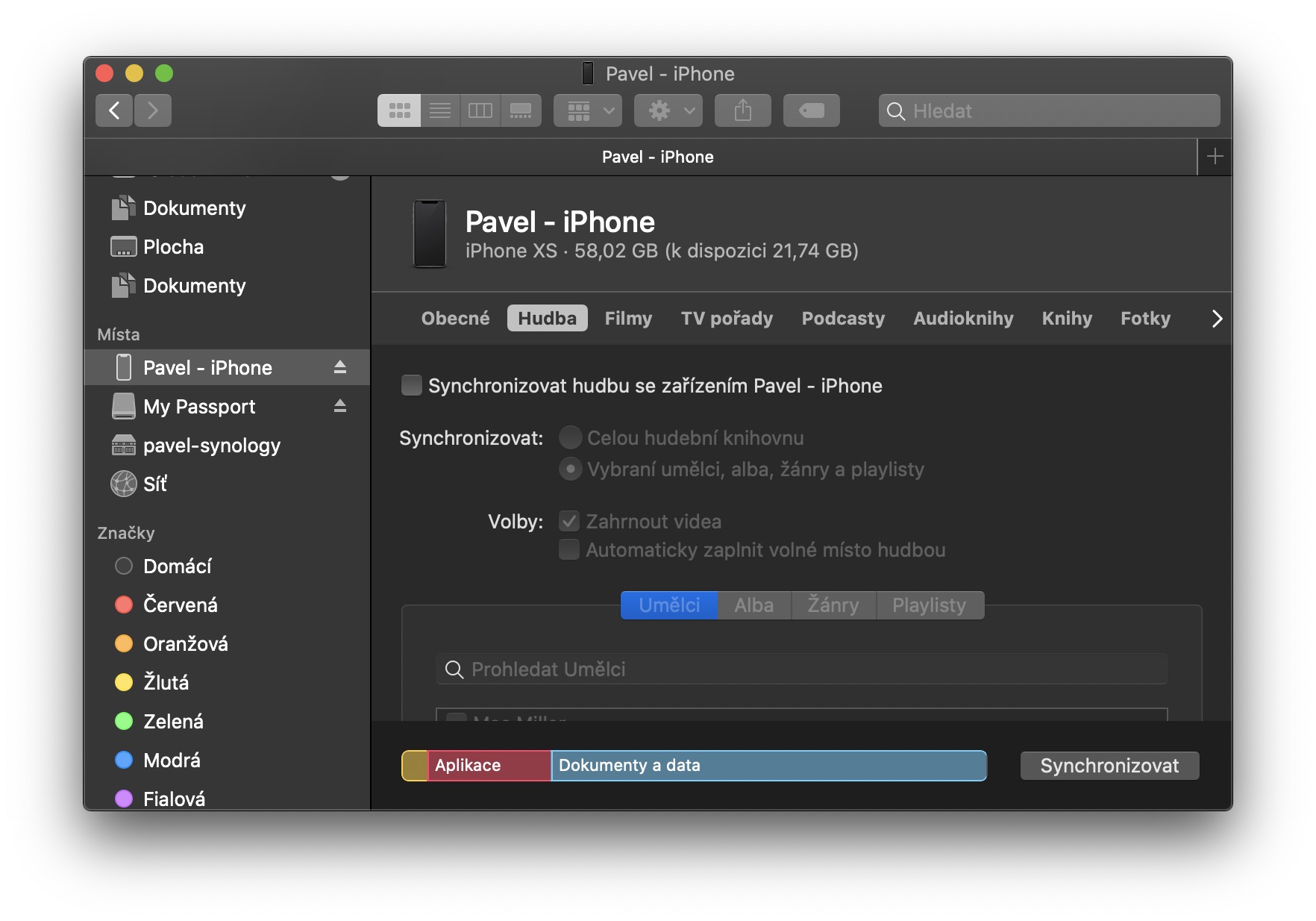1316x921 pixels.
Task: Switch to the Knihy tab
Action: point(1067,318)
